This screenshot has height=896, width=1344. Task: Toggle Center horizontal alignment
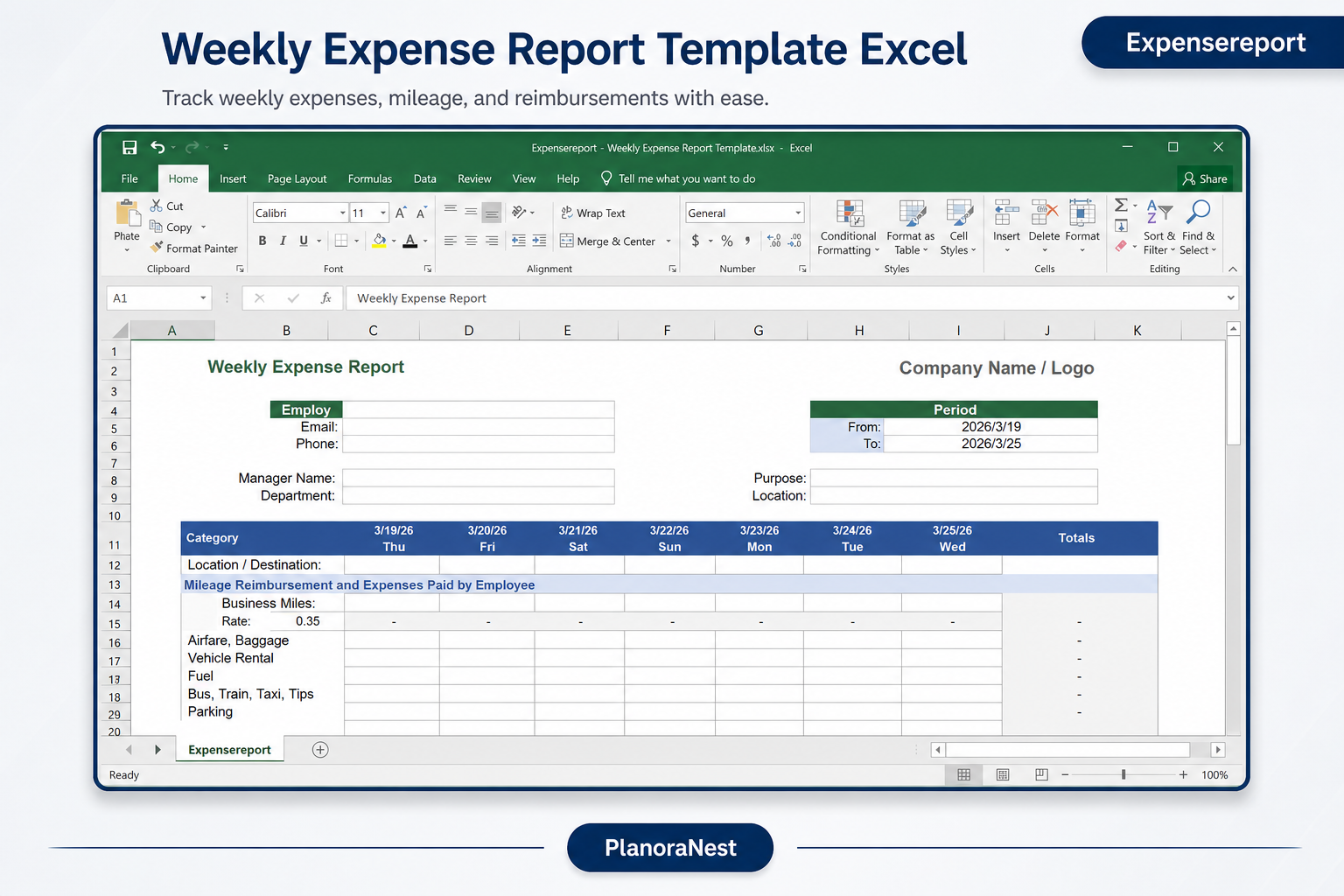coord(471,241)
